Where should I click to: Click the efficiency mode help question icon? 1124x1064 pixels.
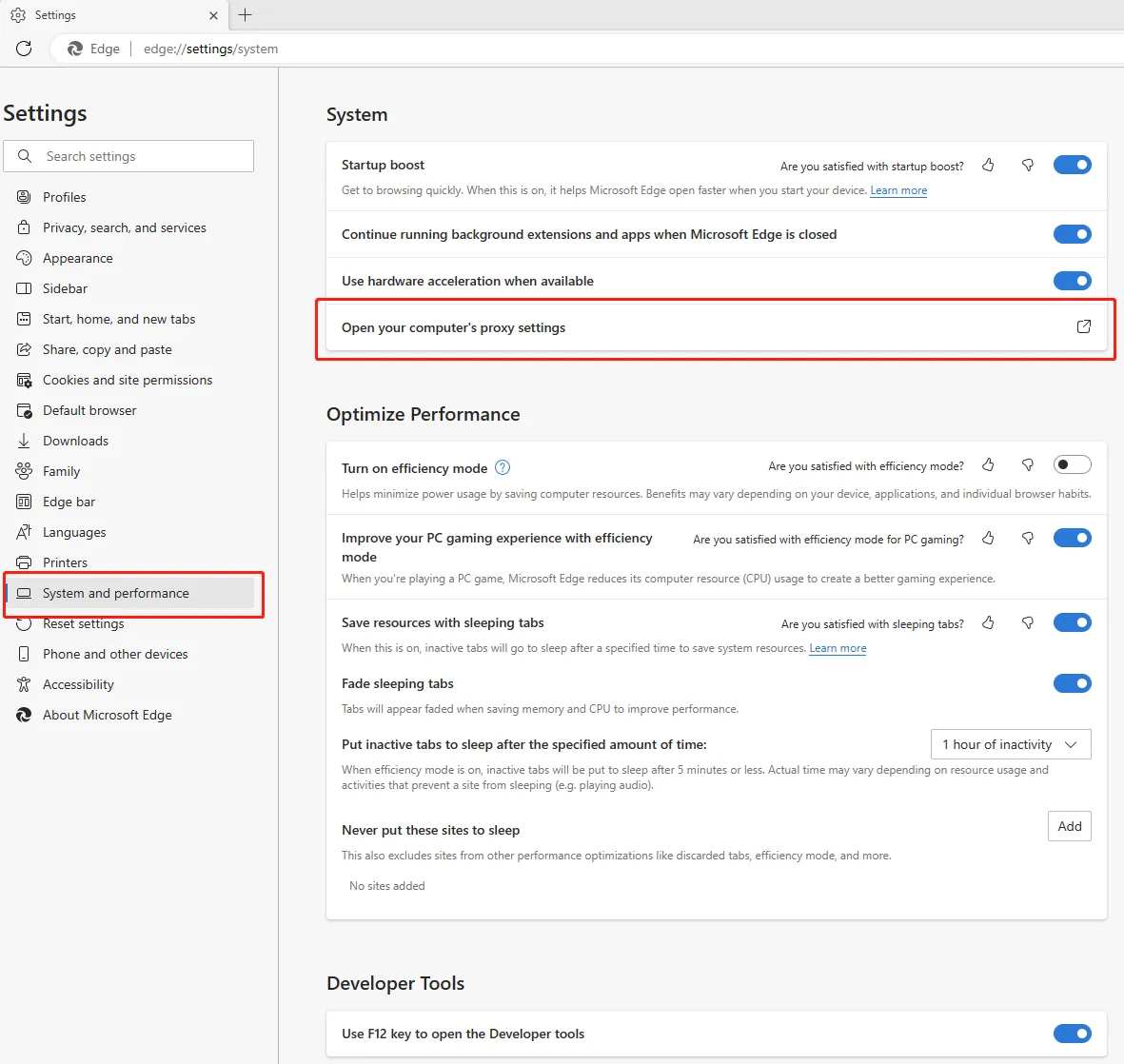pyautogui.click(x=503, y=467)
